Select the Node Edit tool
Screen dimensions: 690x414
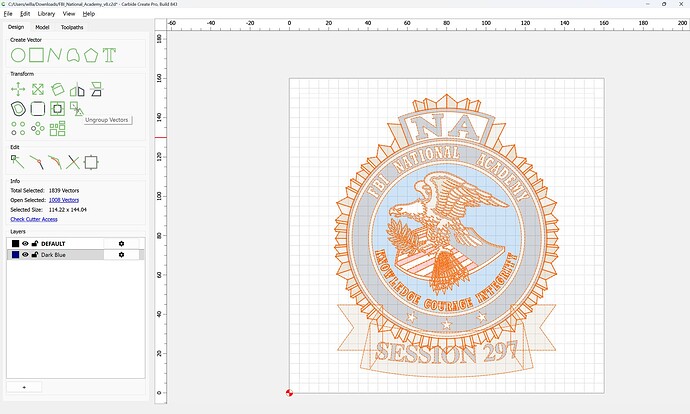point(18,162)
